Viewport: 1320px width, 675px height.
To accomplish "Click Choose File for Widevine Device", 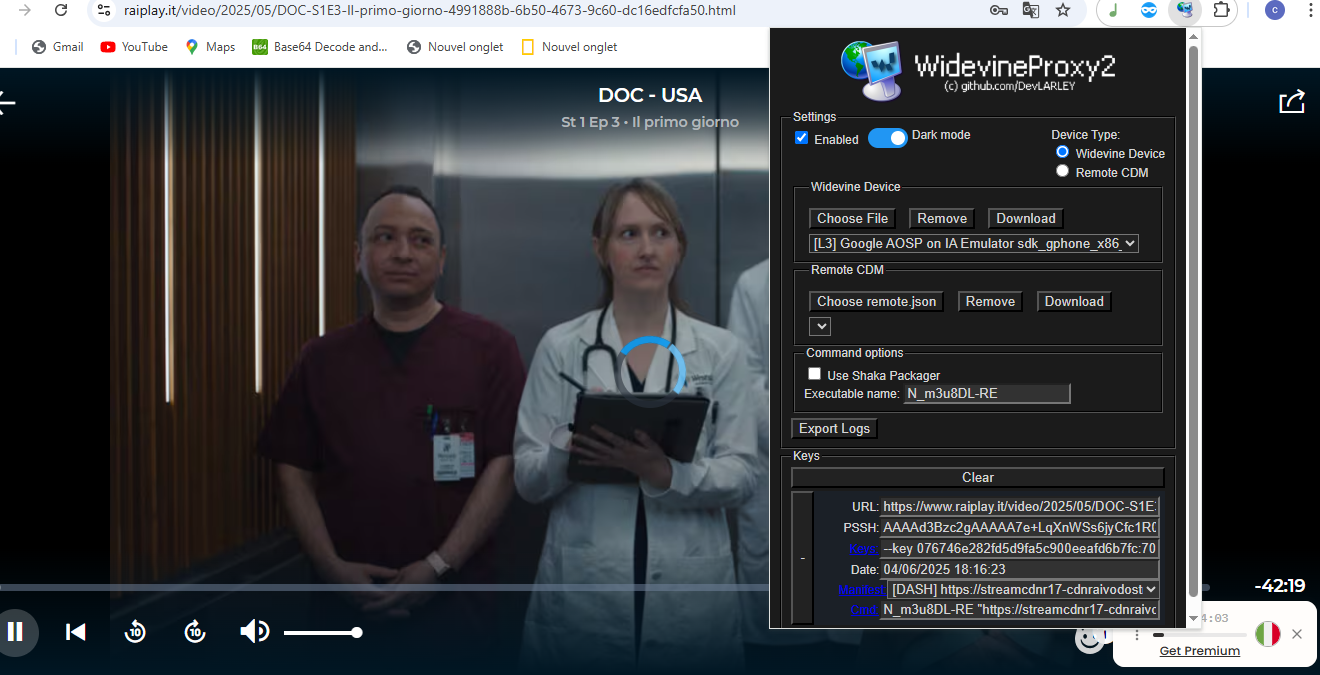I will click(853, 218).
